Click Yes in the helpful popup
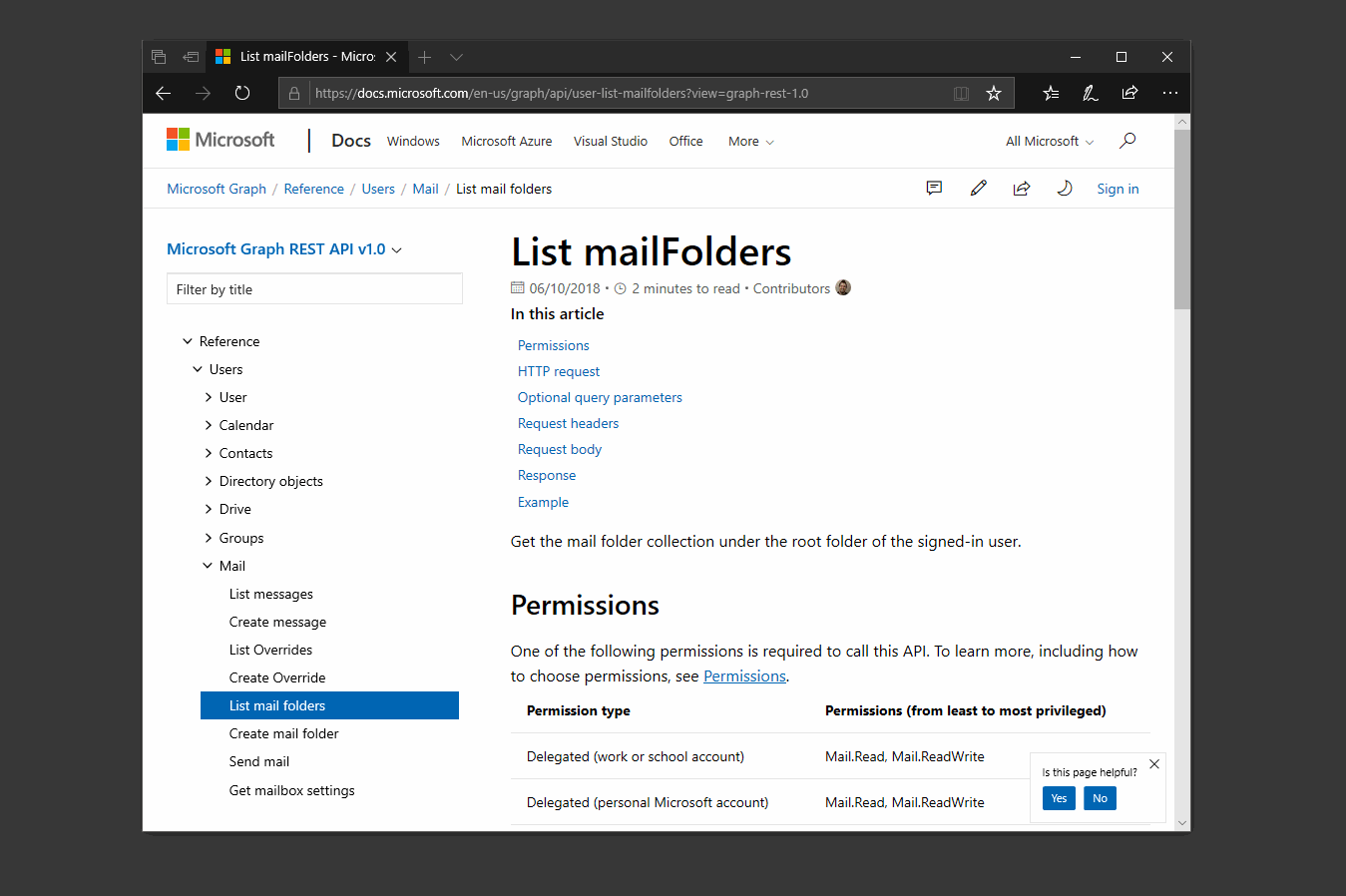 (1059, 798)
